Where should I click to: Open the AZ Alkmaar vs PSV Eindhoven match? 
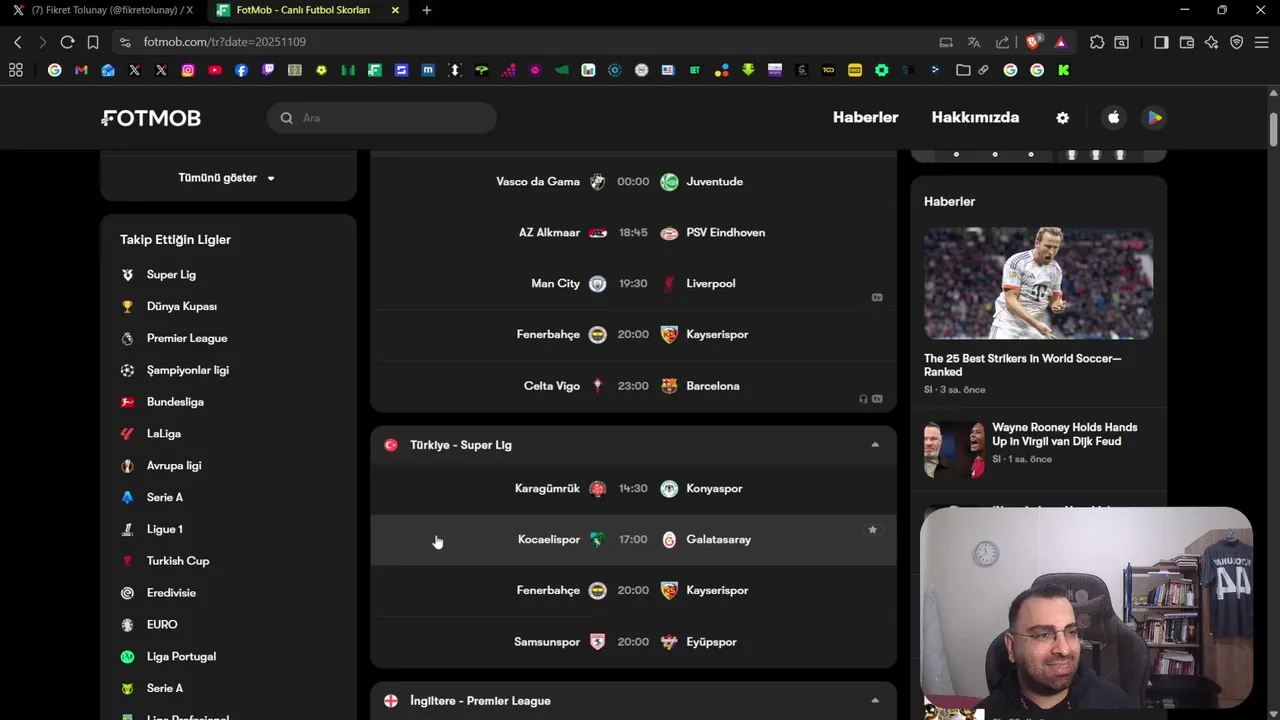[633, 233]
